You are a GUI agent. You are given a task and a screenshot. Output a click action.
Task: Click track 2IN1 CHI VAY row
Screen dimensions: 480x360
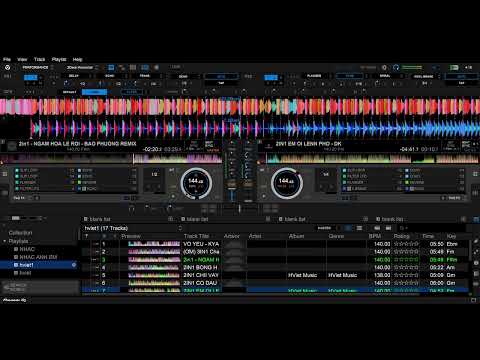tap(275, 275)
